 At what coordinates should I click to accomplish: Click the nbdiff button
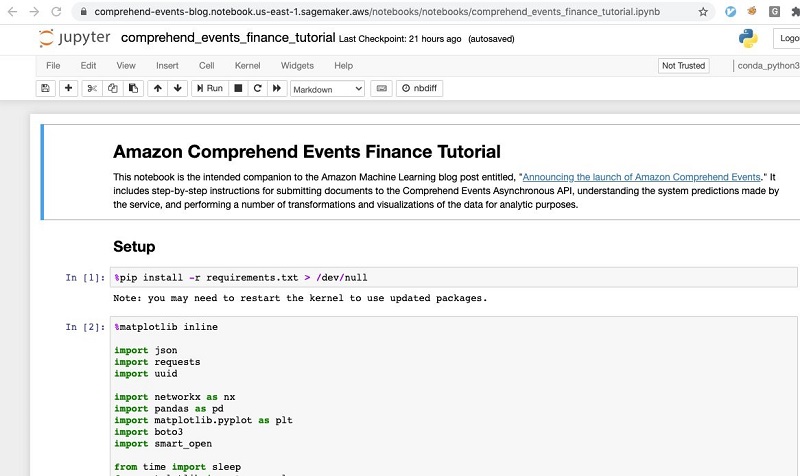(x=419, y=88)
